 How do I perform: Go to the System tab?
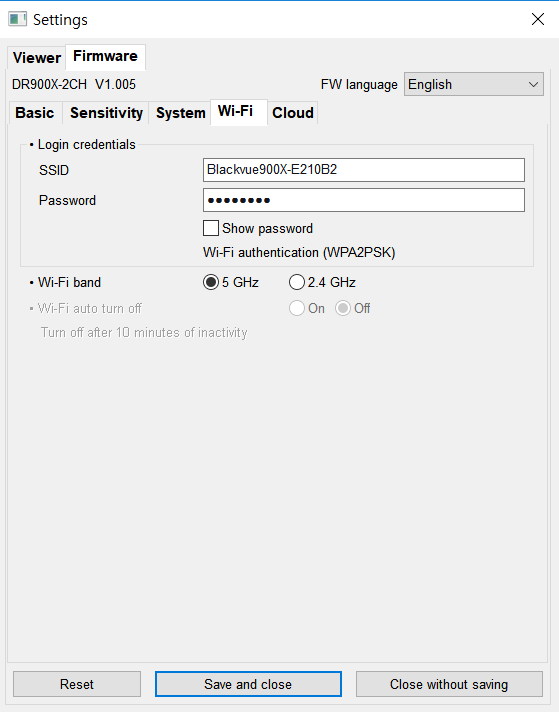pos(180,113)
